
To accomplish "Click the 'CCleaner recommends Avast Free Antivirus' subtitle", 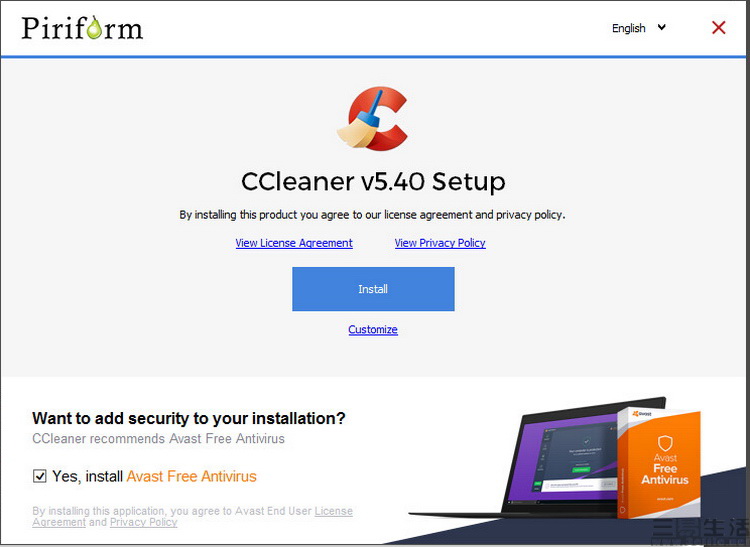I will [158, 438].
